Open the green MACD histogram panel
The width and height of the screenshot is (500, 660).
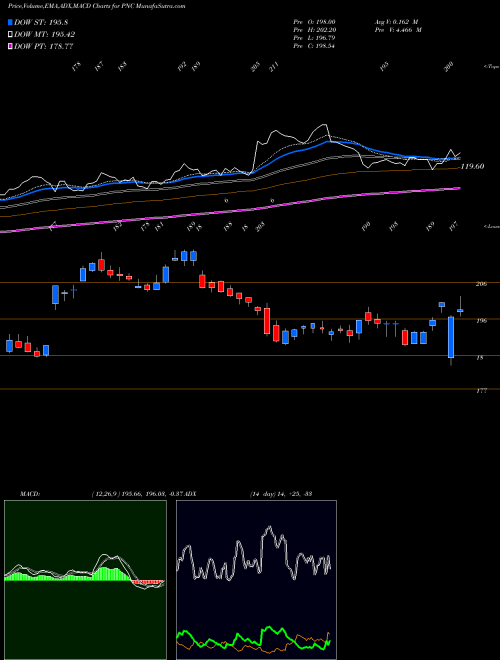(x=85, y=580)
